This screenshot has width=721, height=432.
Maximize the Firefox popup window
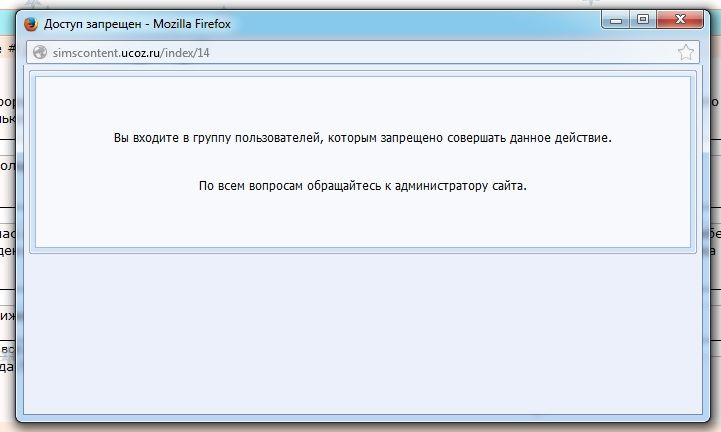pyautogui.click(x=641, y=18)
